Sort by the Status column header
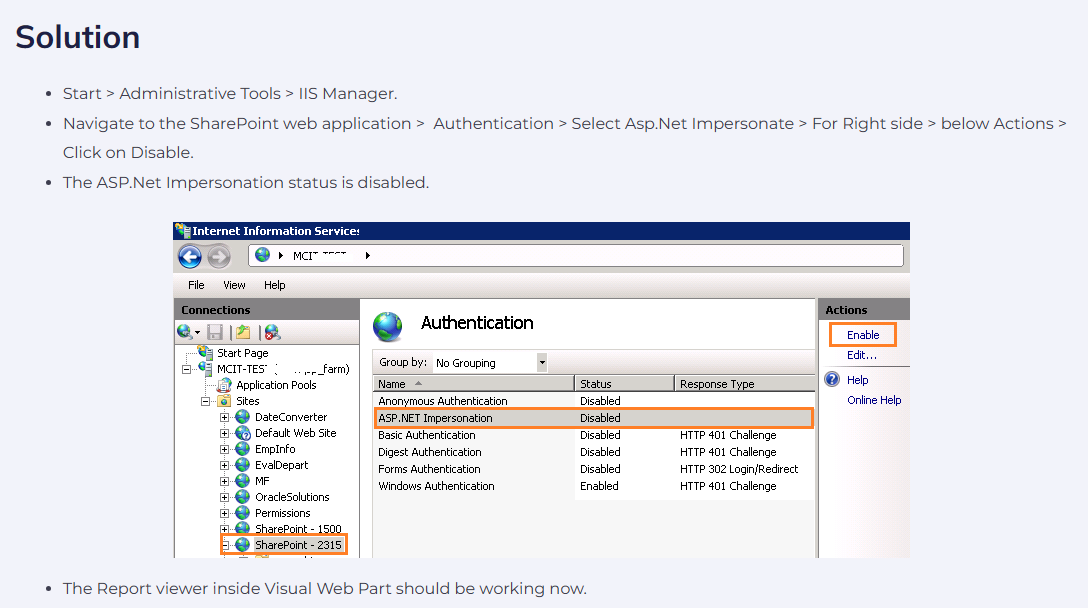This screenshot has height=608, width=1088. (x=624, y=384)
